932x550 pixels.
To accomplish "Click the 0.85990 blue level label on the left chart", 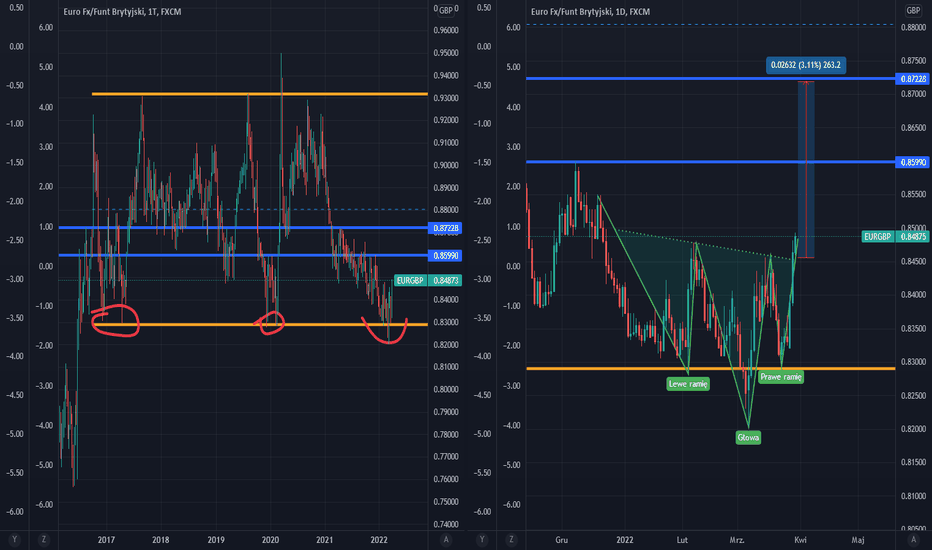I will click(x=445, y=256).
